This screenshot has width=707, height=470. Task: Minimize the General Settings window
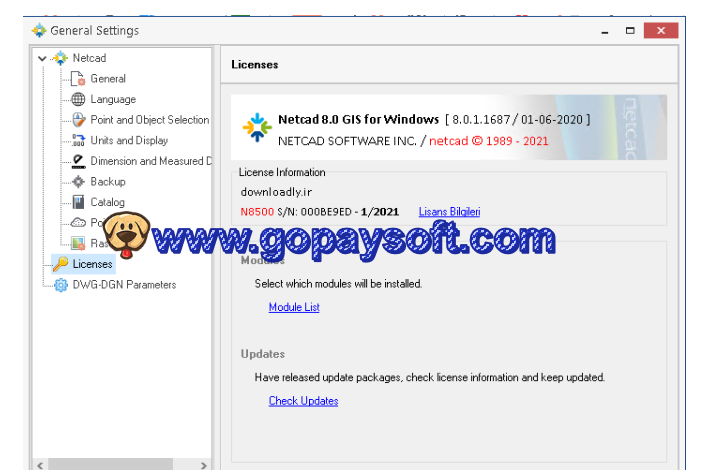tap(605, 31)
